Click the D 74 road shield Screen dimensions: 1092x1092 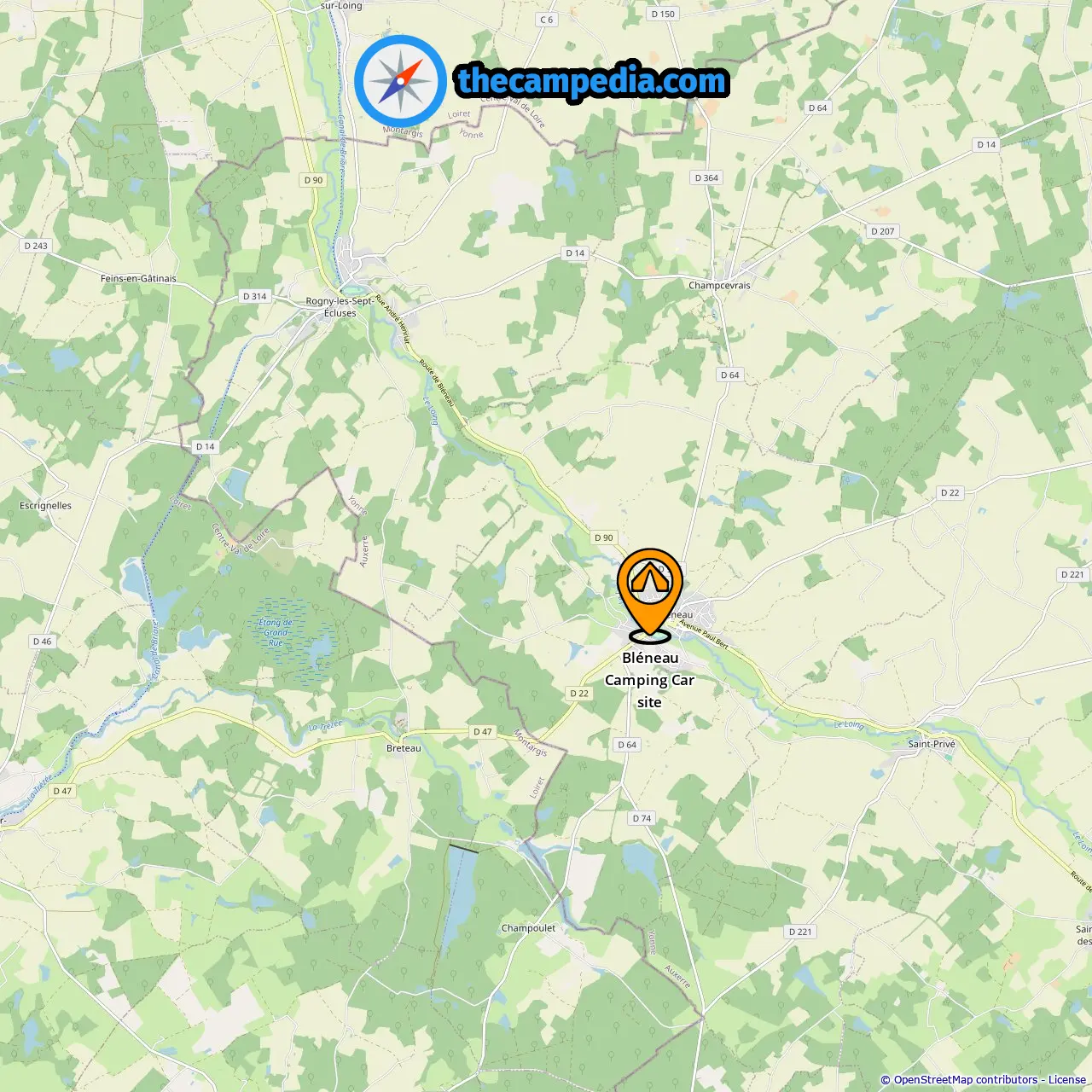(642, 818)
